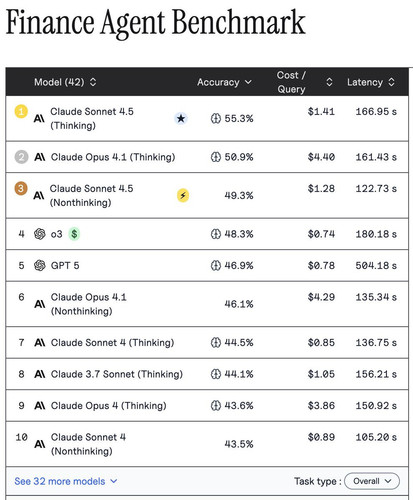Screen dimensions: 413x500
Task: Click the green dollar badge next to o3
Action: tap(74, 234)
